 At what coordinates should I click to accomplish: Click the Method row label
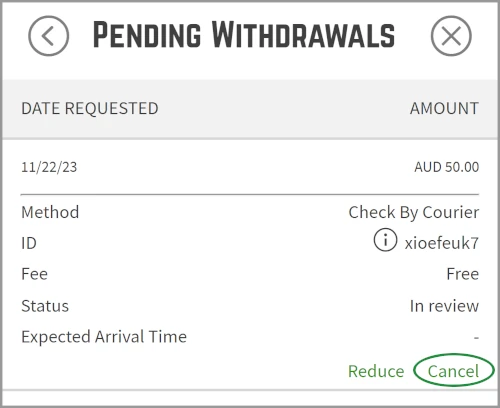tap(50, 212)
